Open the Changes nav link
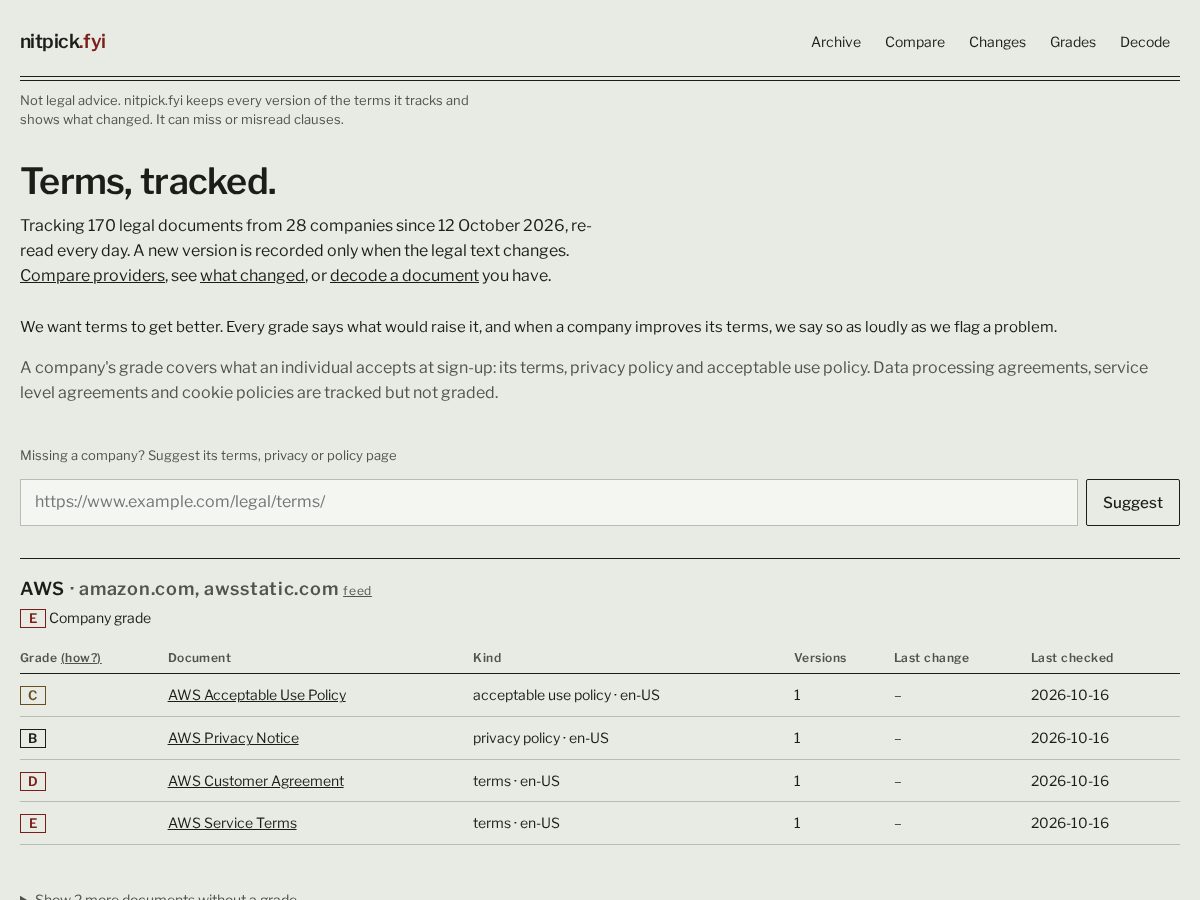 click(997, 42)
